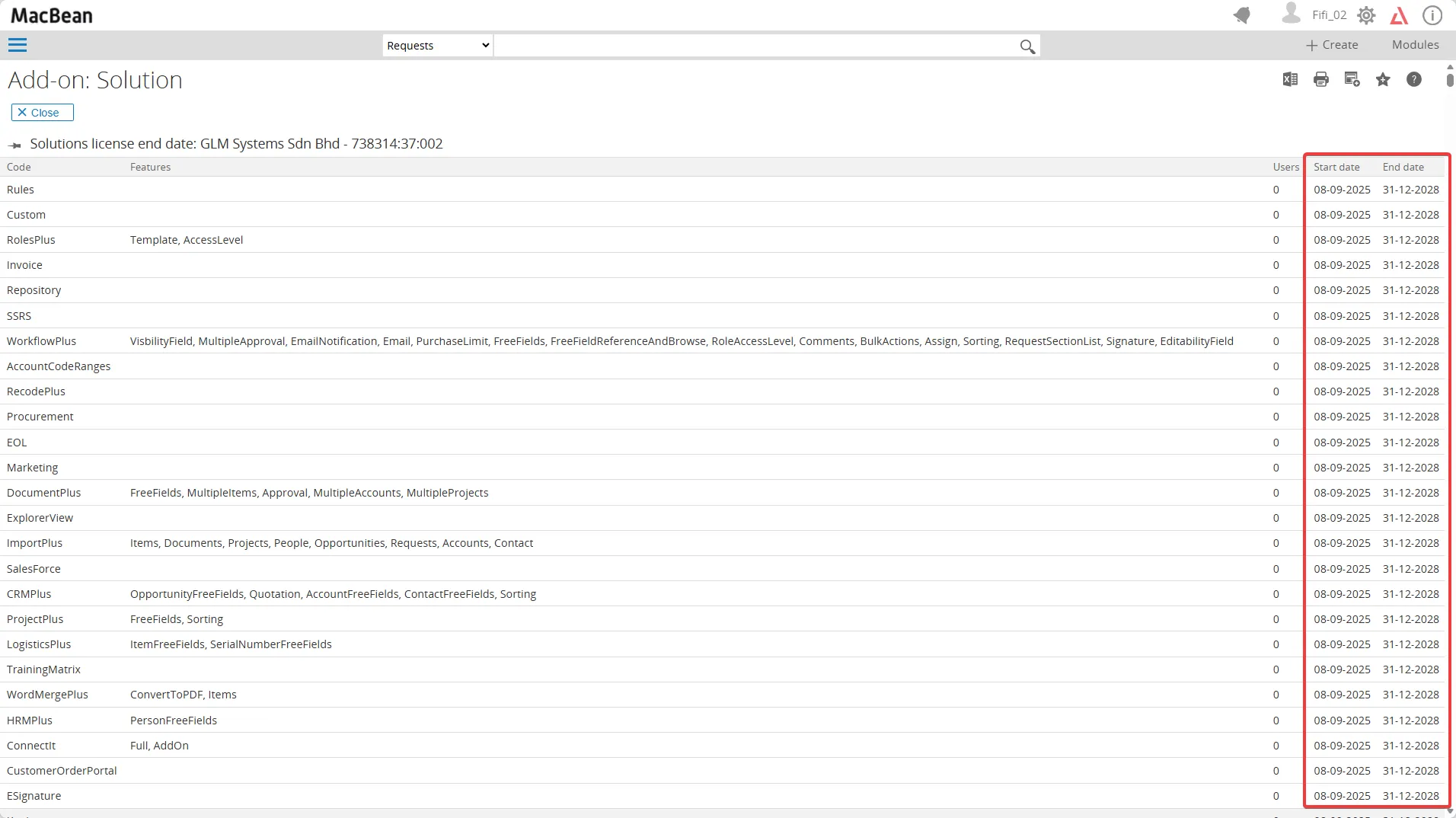Open the settings gear icon
The height and width of the screenshot is (818, 1456).
point(1366,15)
